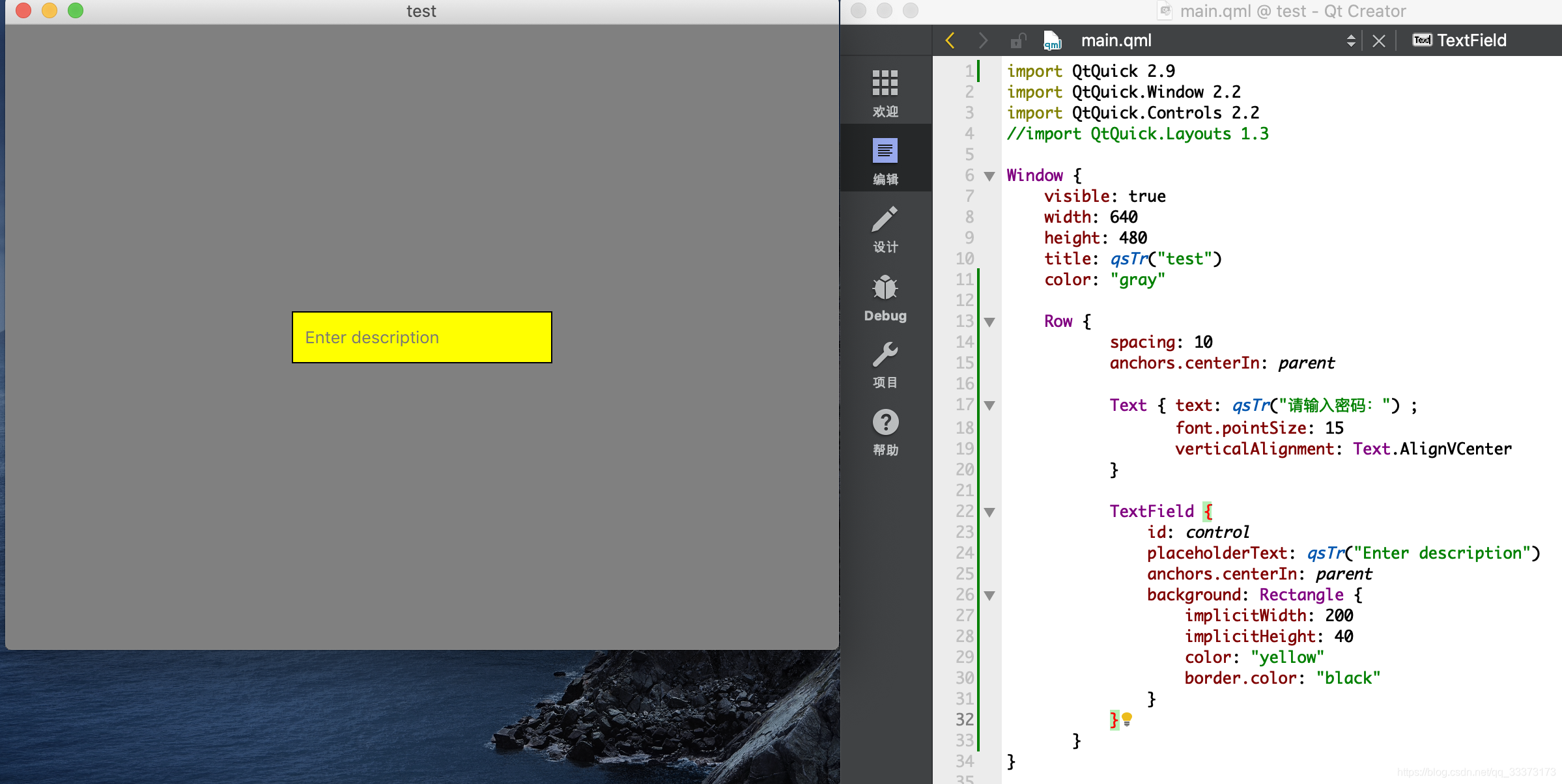Click the yellow Enter description field
The image size is (1562, 784).
(421, 337)
